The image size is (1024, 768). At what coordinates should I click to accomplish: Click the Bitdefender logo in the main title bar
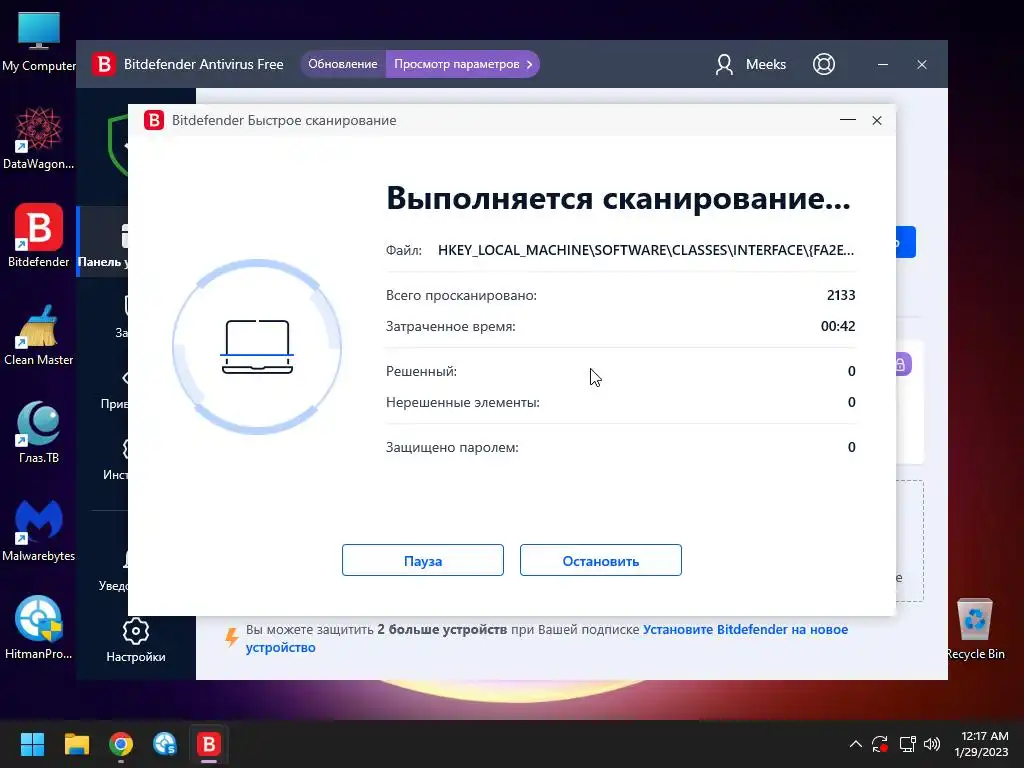point(103,64)
